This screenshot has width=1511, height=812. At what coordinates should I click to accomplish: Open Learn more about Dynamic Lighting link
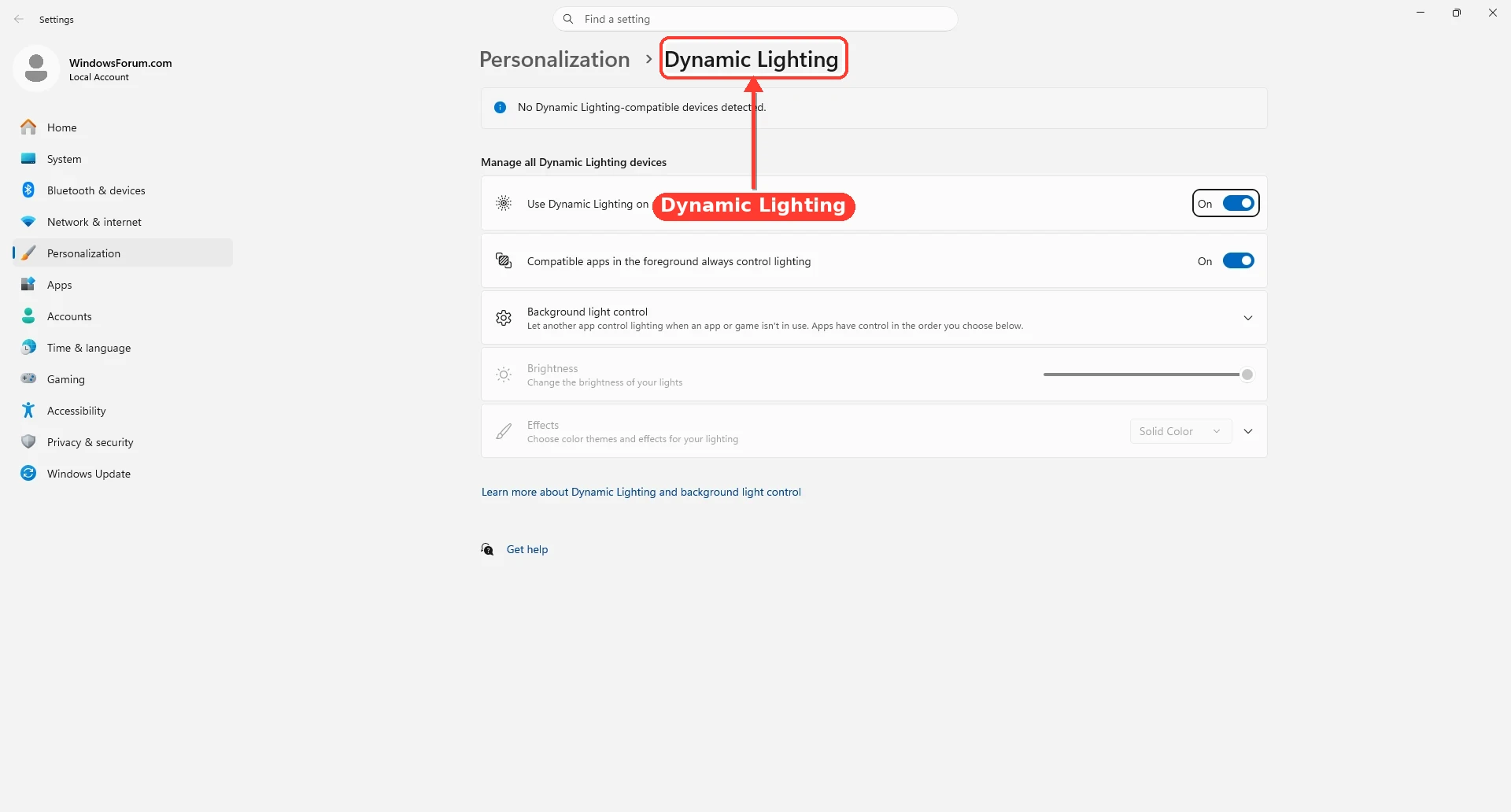[641, 492]
